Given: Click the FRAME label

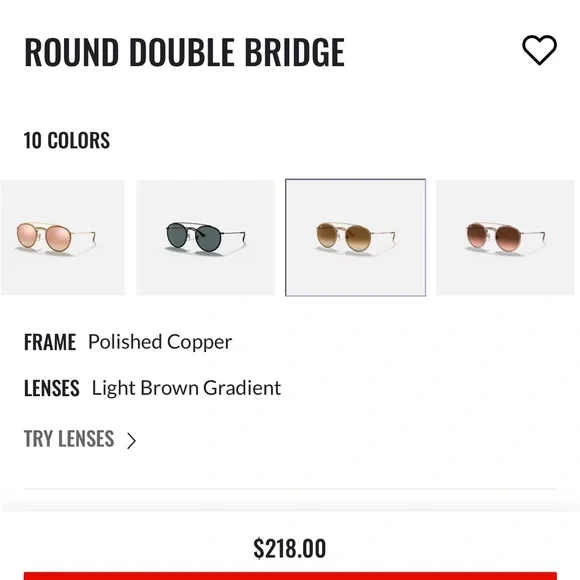Looking at the screenshot, I should 50,342.
